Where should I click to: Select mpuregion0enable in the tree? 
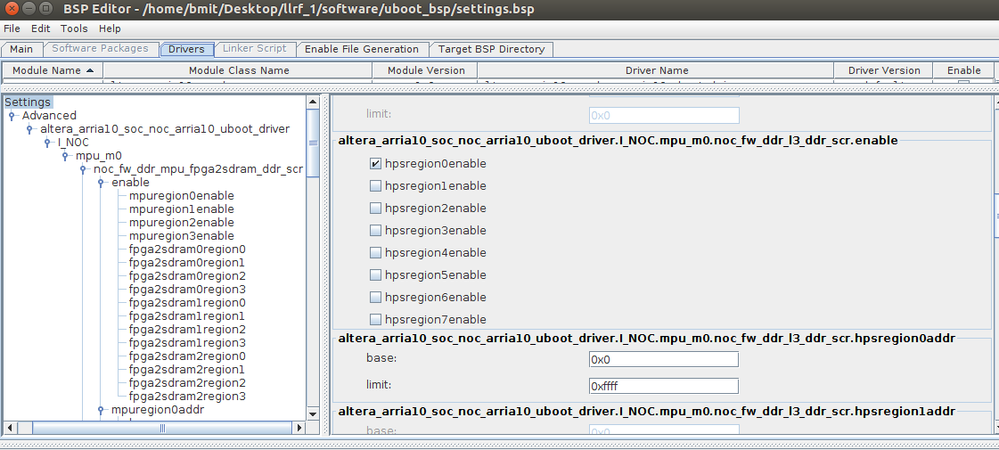pos(182,196)
